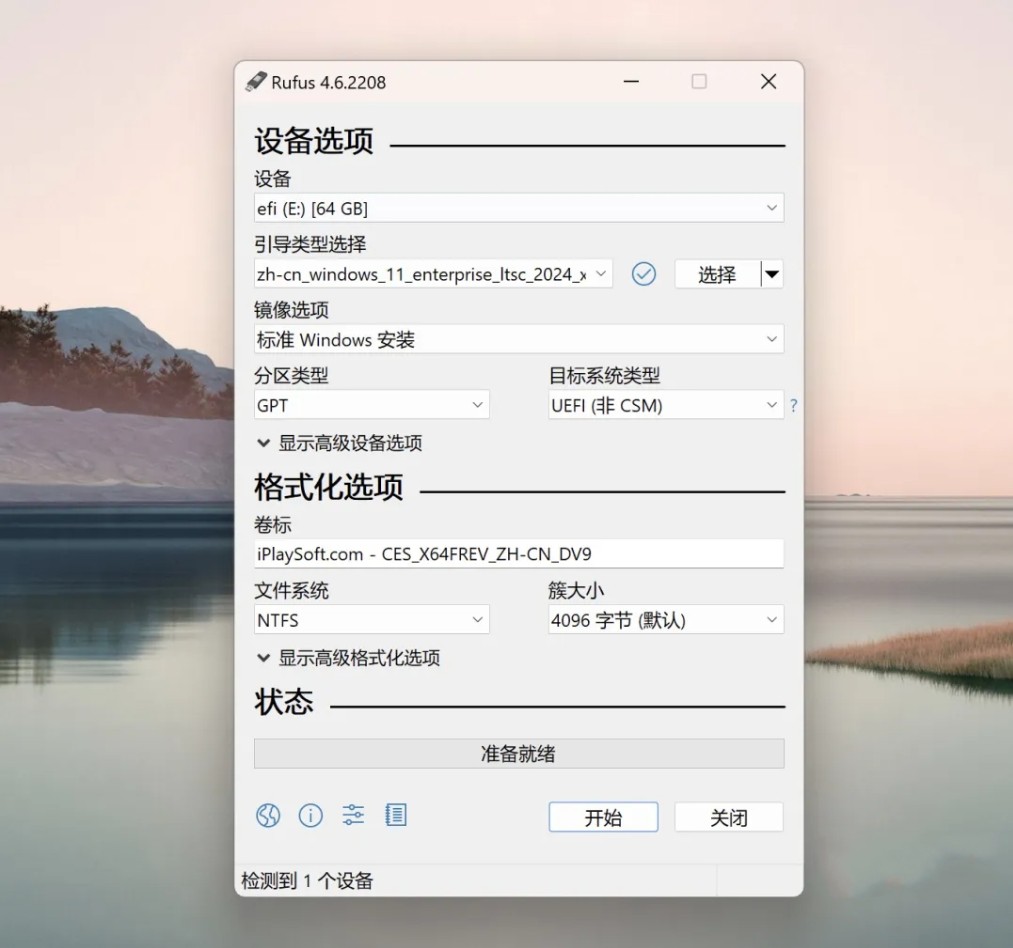
Task: Click the volume label field iPlaySoft.com
Action: (519, 554)
